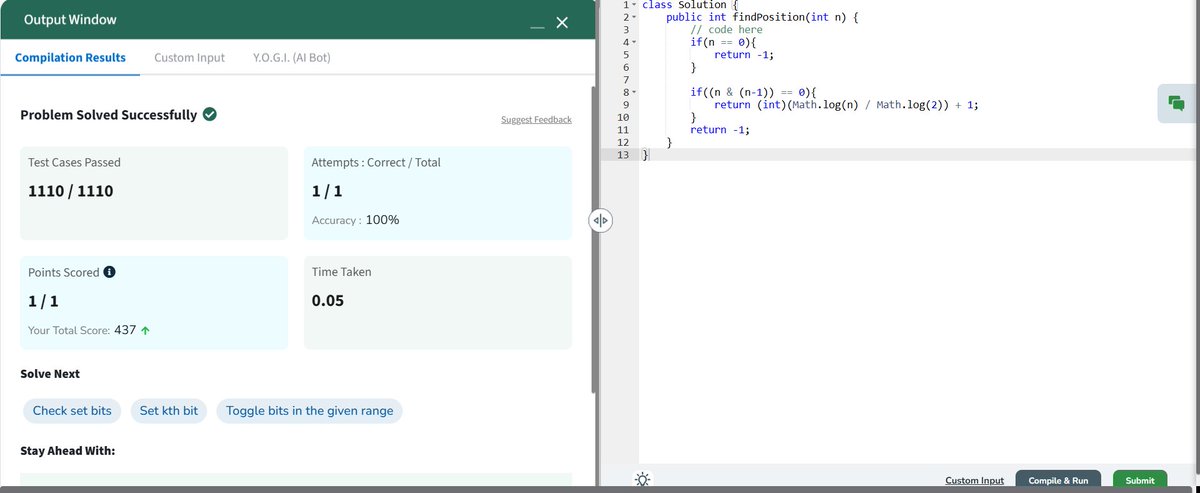Click Custom Input link below editor
Image resolution: width=1200 pixels, height=493 pixels.
click(974, 481)
